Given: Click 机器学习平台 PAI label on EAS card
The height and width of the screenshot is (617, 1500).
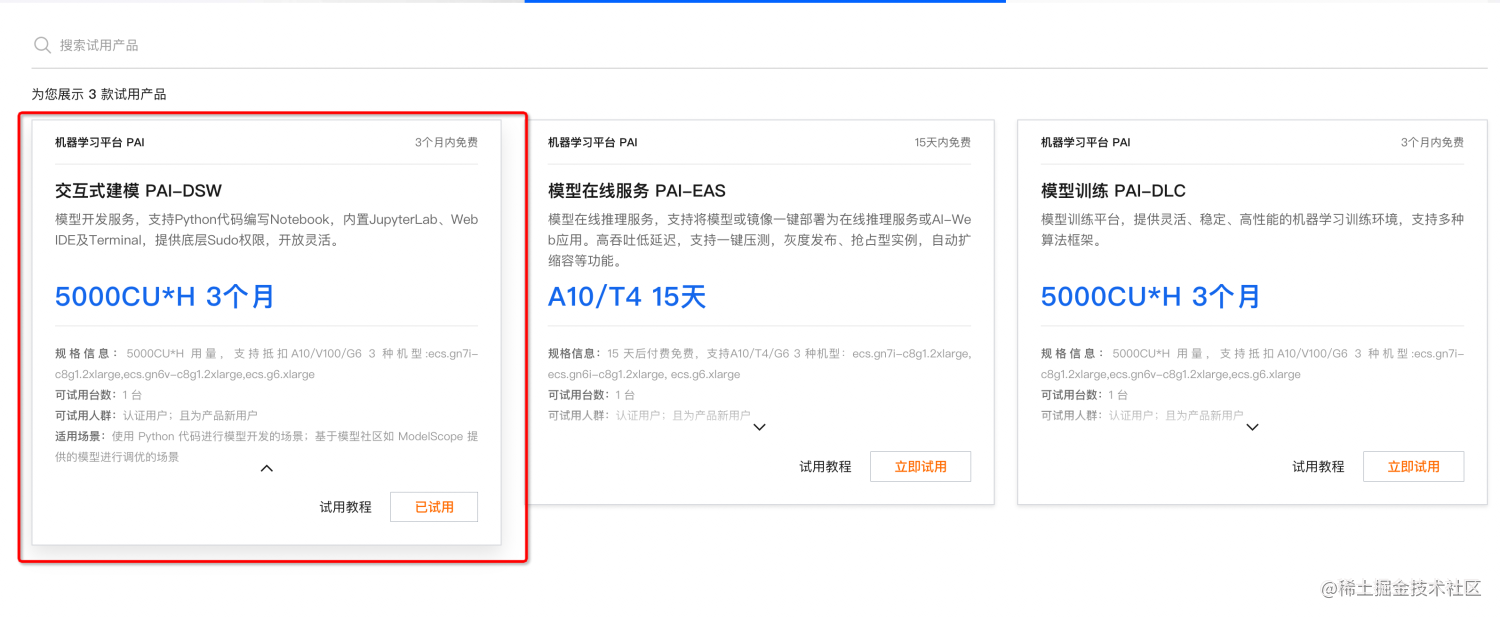Looking at the screenshot, I should (593, 142).
